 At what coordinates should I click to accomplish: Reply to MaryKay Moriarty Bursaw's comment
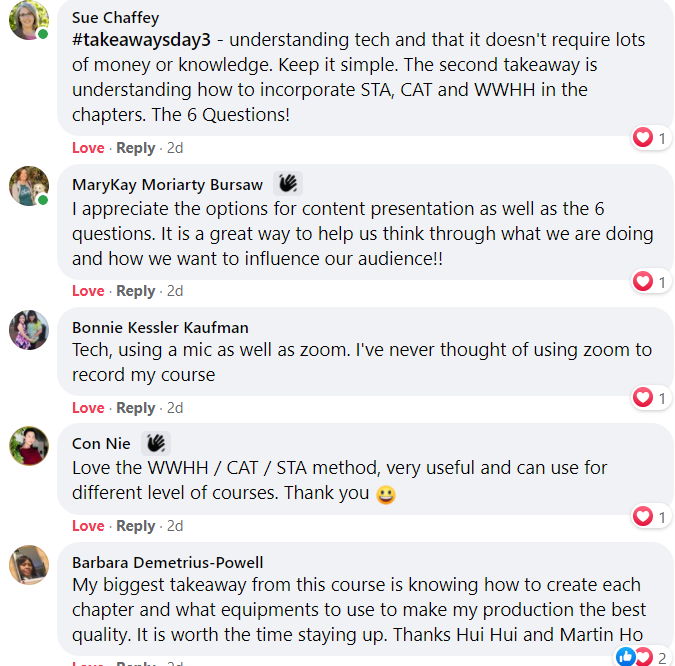(x=135, y=291)
